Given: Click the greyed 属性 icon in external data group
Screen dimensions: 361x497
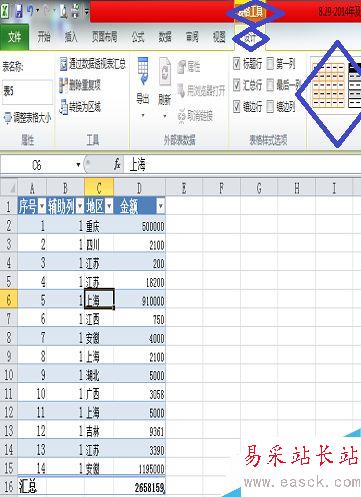Looking at the screenshot, I should [182, 67].
